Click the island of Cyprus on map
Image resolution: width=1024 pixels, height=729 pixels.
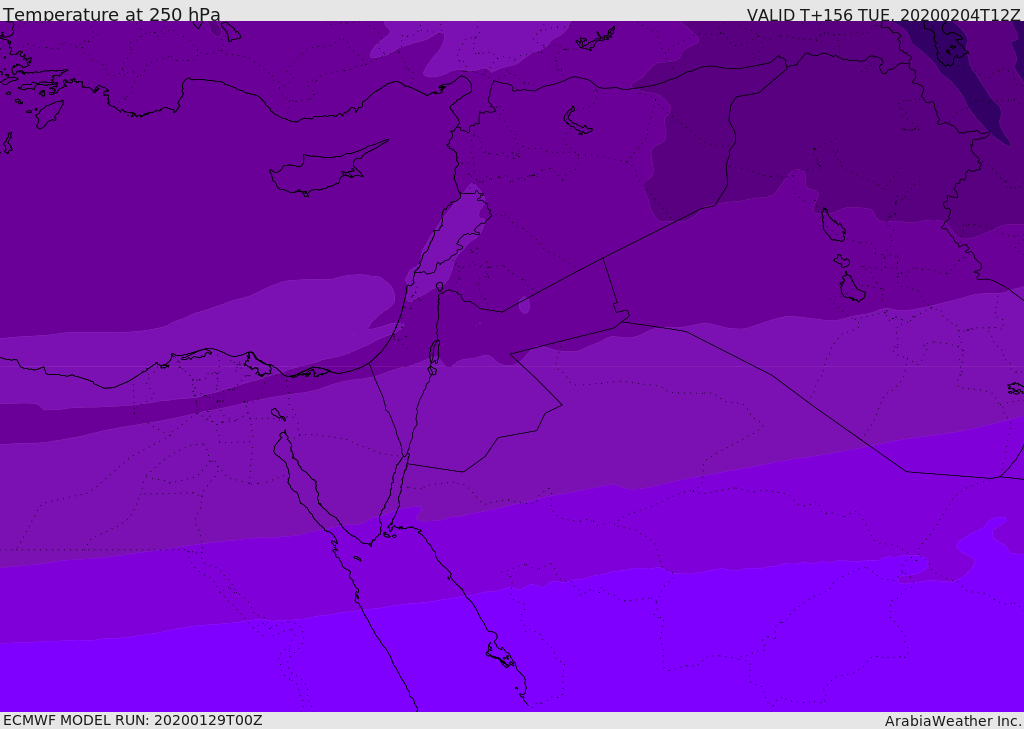click(x=327, y=170)
